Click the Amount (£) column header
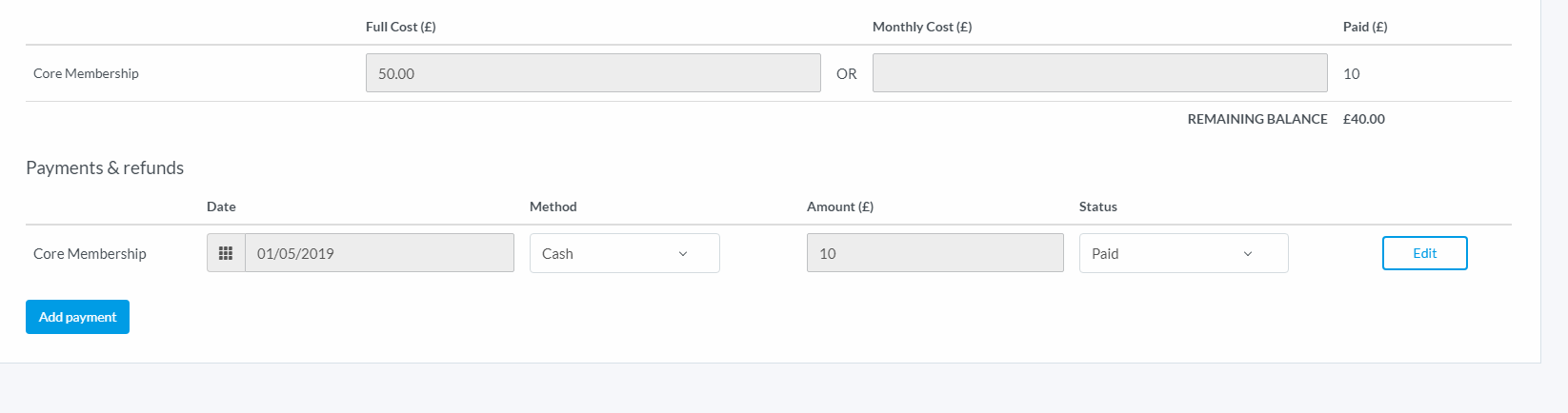Viewport: 1568px width, 413px height. 840,206
